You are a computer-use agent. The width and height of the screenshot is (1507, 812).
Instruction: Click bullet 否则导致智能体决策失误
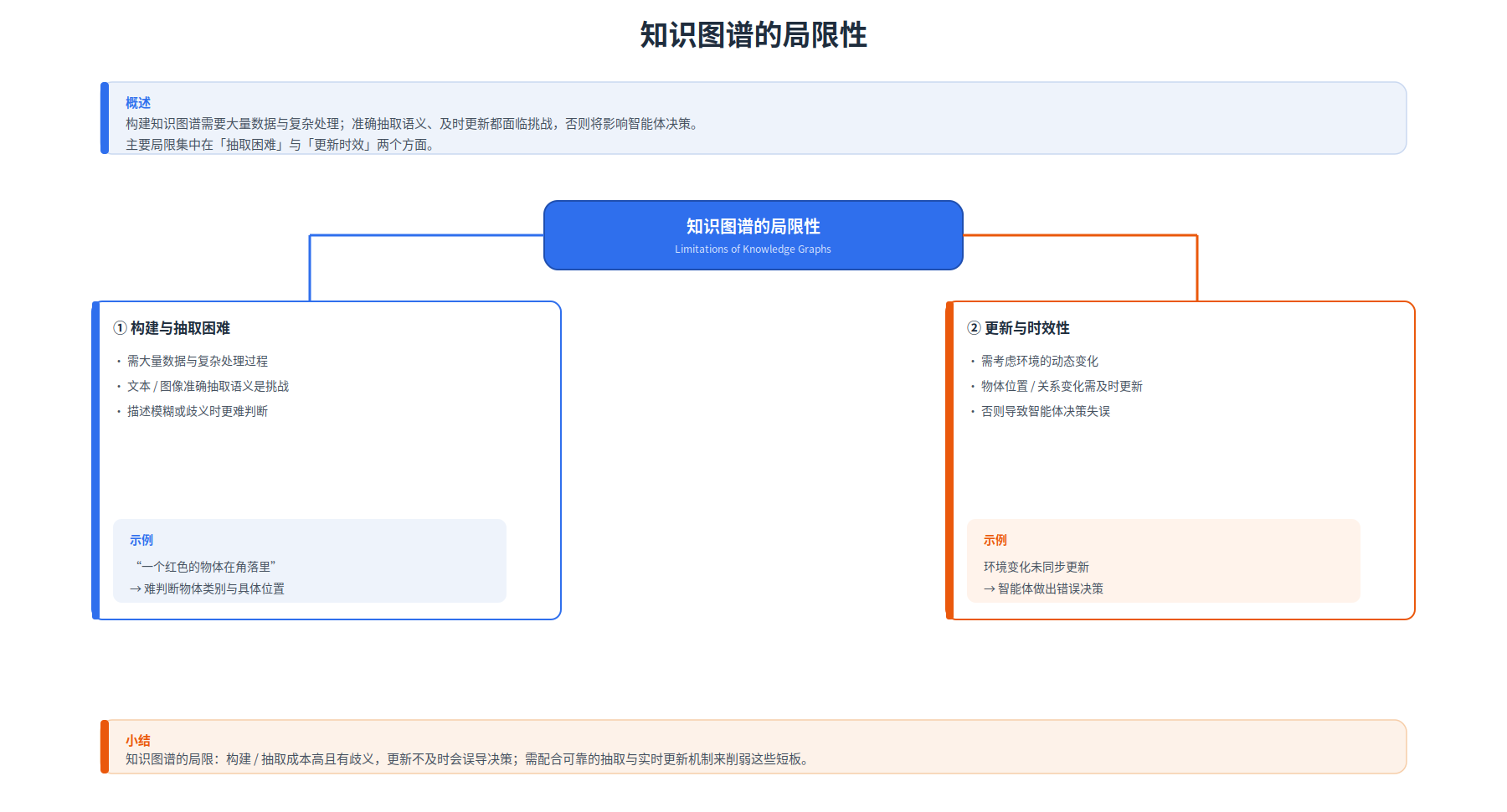point(1046,411)
